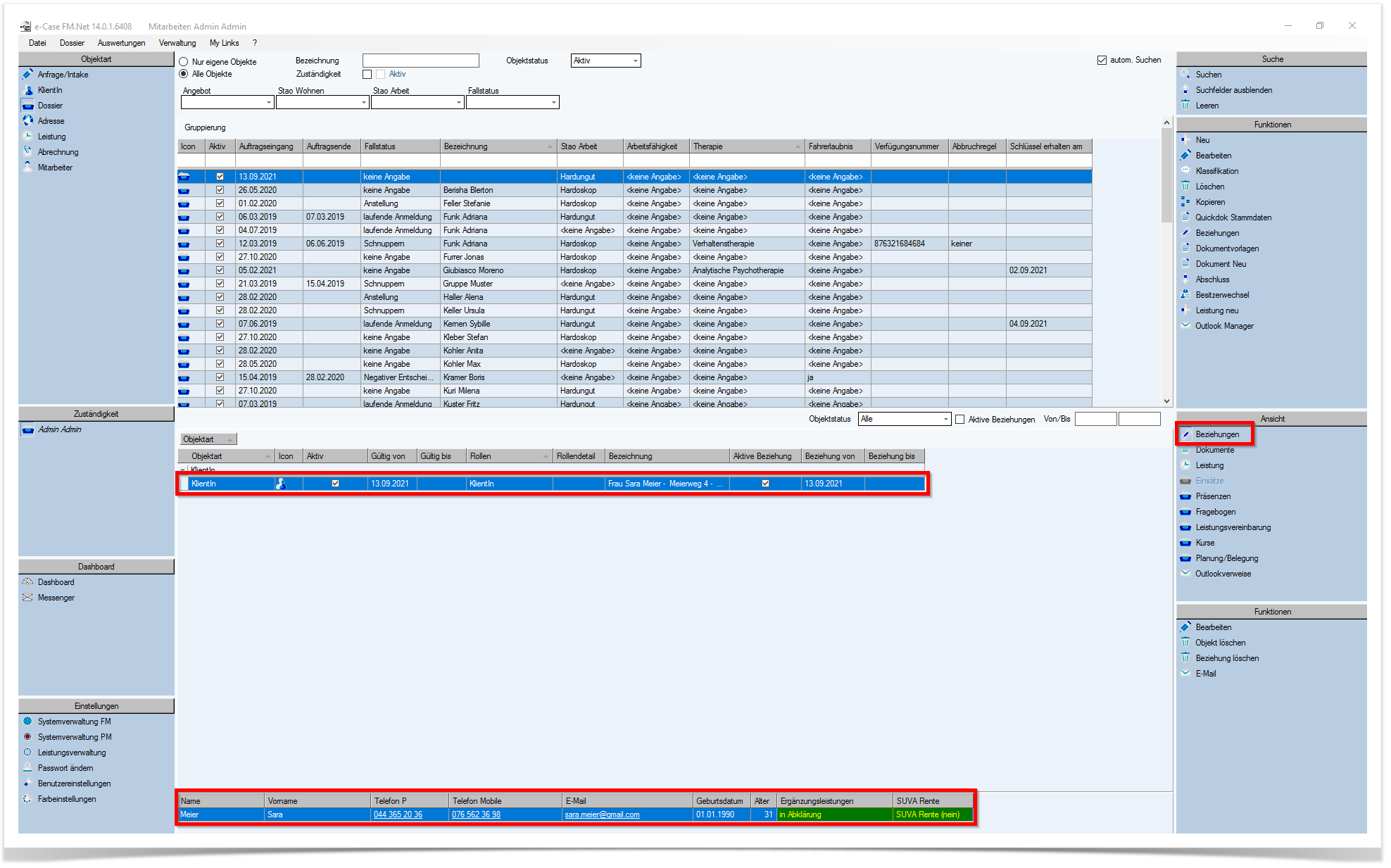Switch view to Beziehungen in Ansicht
Viewport: 1391px width, 868px height.
[x=1217, y=434]
